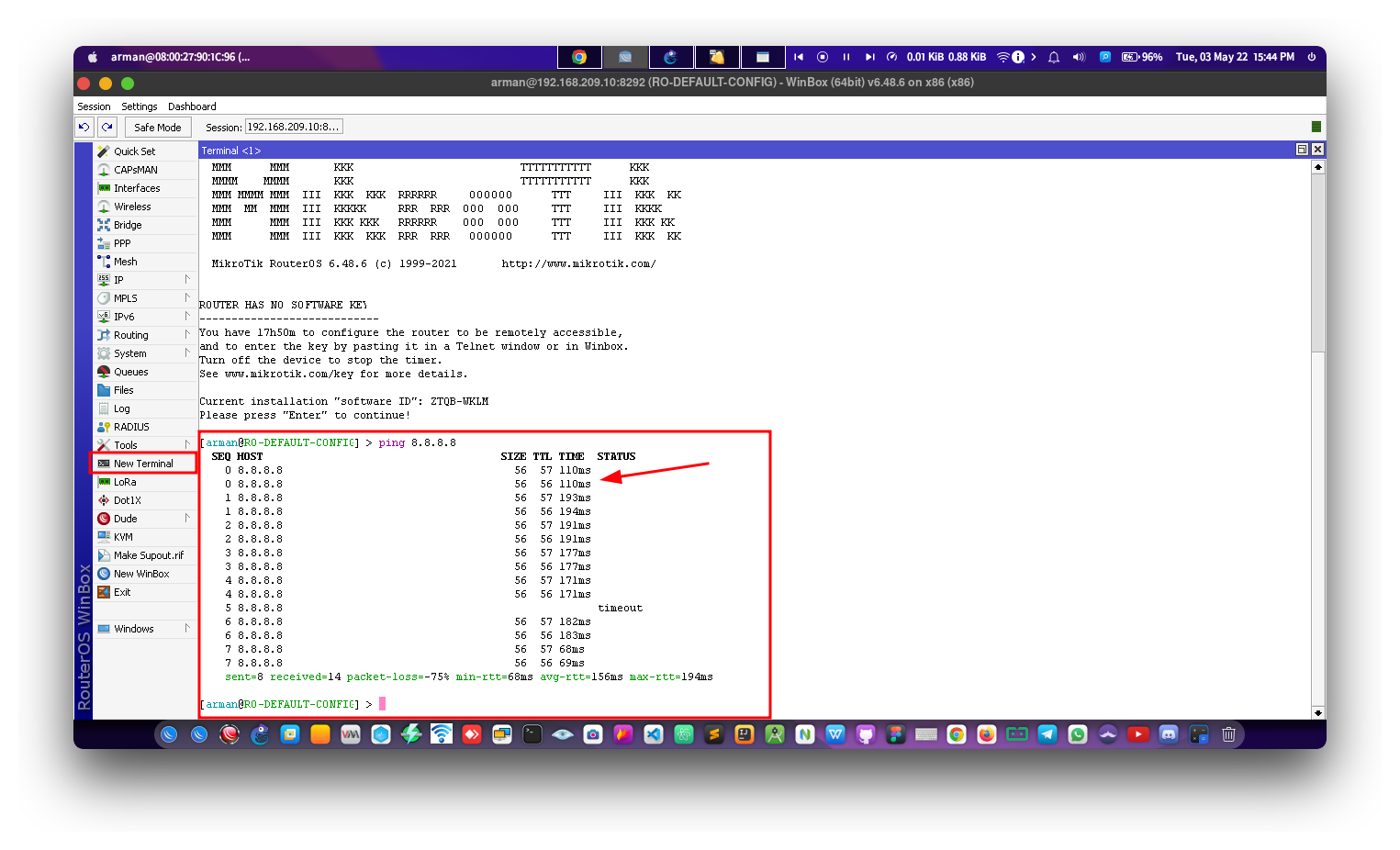Open the Dashboard menu
This screenshot has width=1400, height=850.
192,106
